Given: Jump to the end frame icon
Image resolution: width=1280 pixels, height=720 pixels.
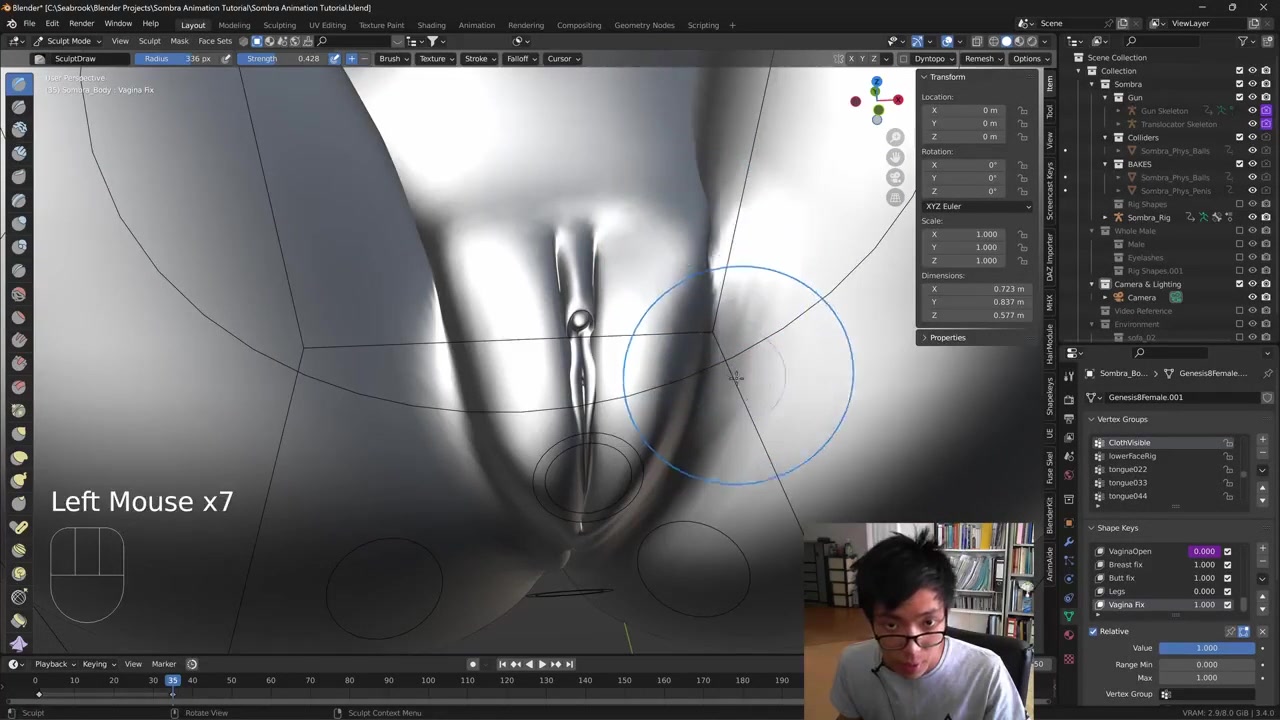Looking at the screenshot, I should pos(570,664).
